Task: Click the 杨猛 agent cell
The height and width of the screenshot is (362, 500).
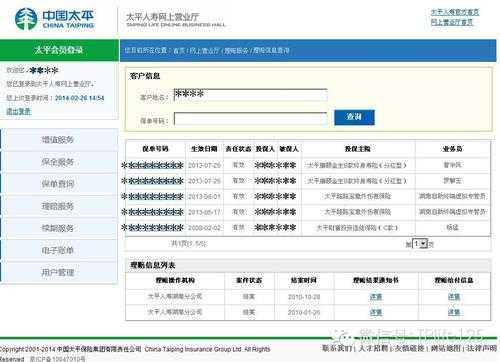Action: pos(452,228)
